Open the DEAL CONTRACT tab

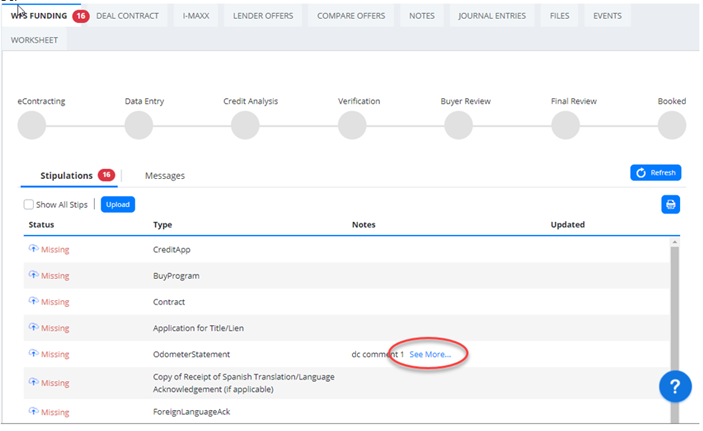coord(127,16)
